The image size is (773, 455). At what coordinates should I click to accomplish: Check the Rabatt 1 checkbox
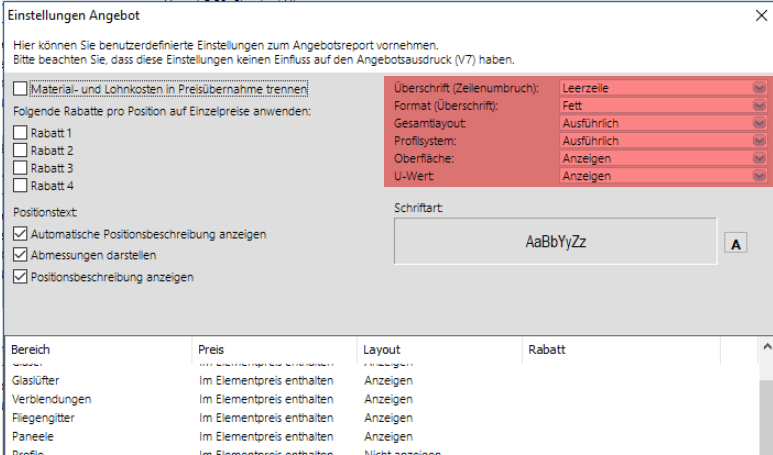(x=21, y=132)
